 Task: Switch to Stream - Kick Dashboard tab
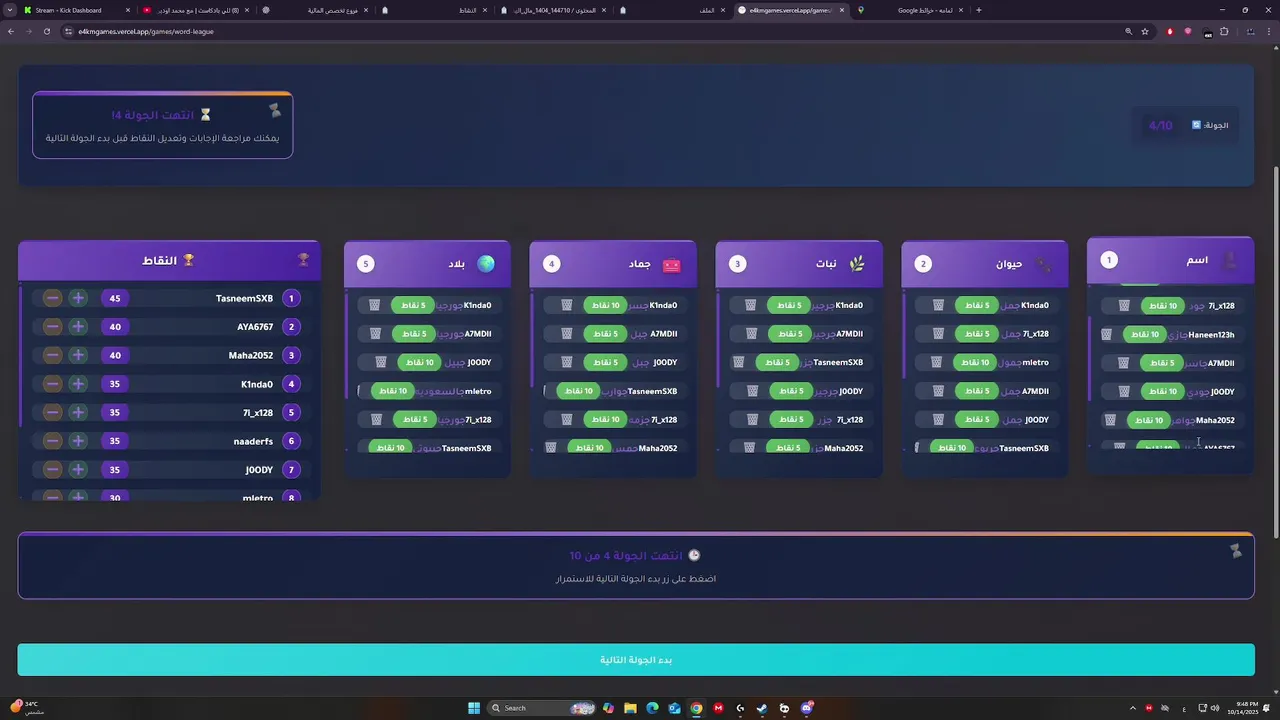pyautogui.click(x=76, y=10)
